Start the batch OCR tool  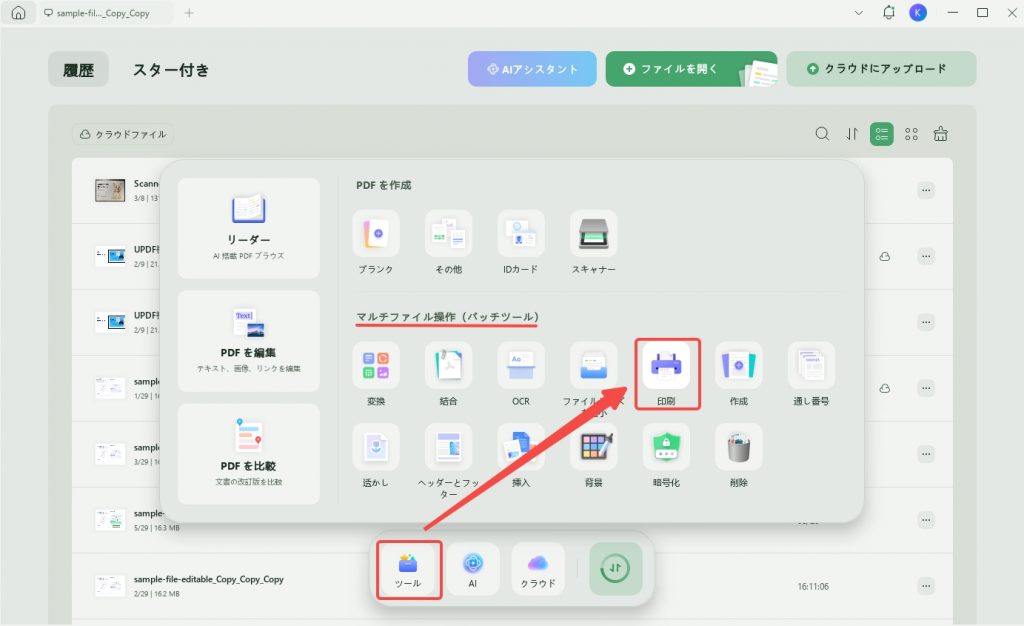click(x=520, y=366)
